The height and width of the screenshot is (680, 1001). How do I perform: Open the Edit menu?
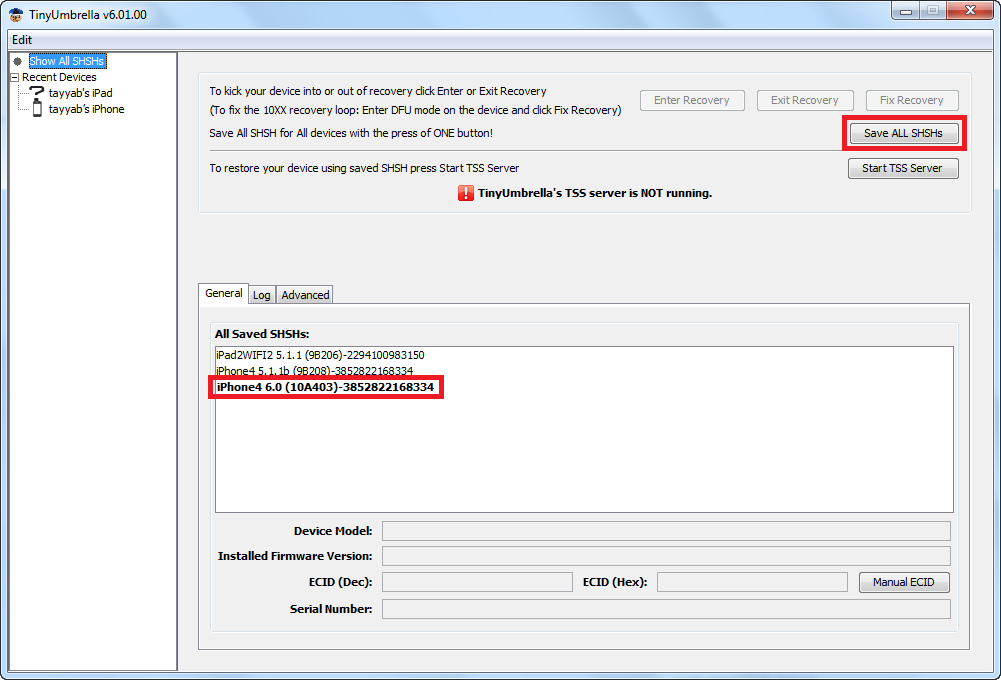pyautogui.click(x=22, y=40)
